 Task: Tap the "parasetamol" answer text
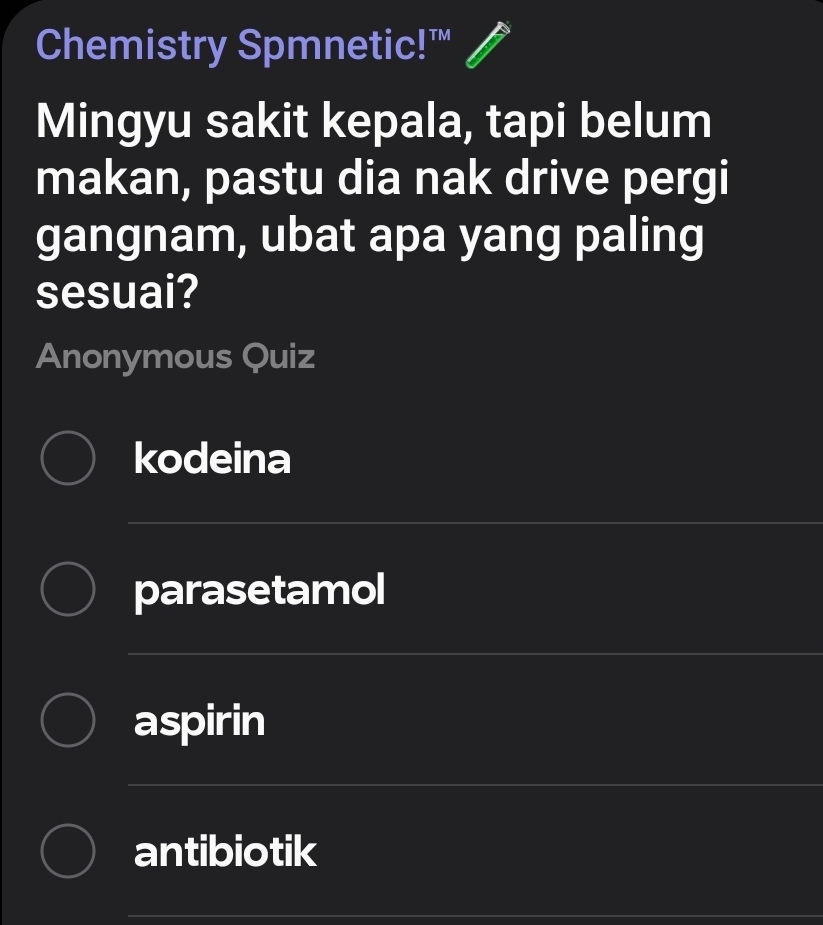[259, 592]
